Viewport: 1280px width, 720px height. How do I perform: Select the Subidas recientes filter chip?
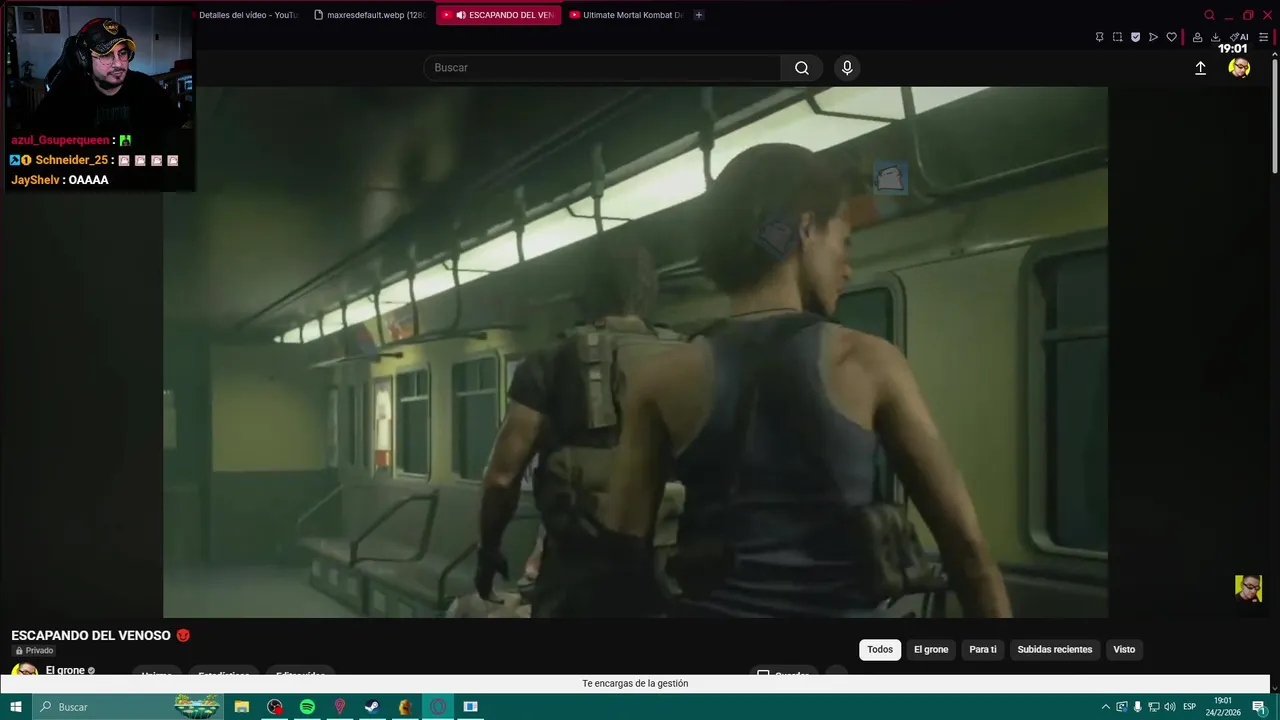tap(1055, 649)
